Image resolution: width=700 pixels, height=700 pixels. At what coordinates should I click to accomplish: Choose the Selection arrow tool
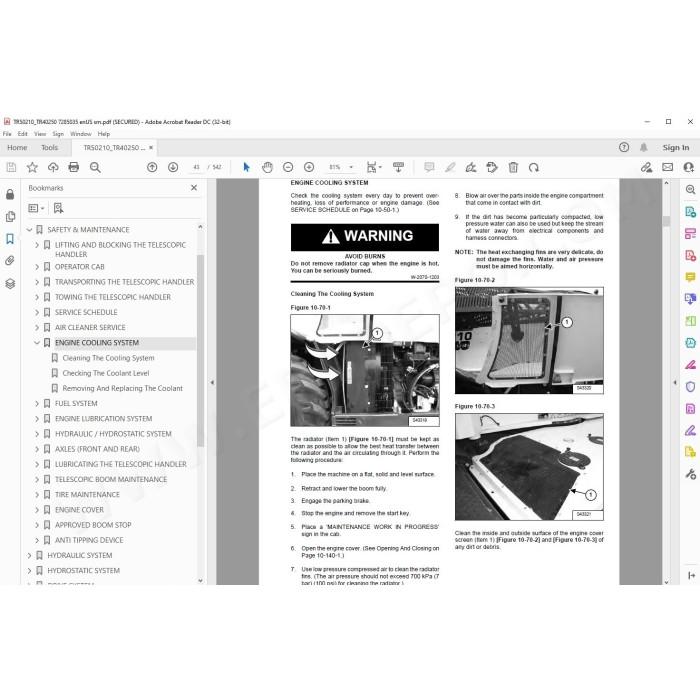[x=246, y=167]
